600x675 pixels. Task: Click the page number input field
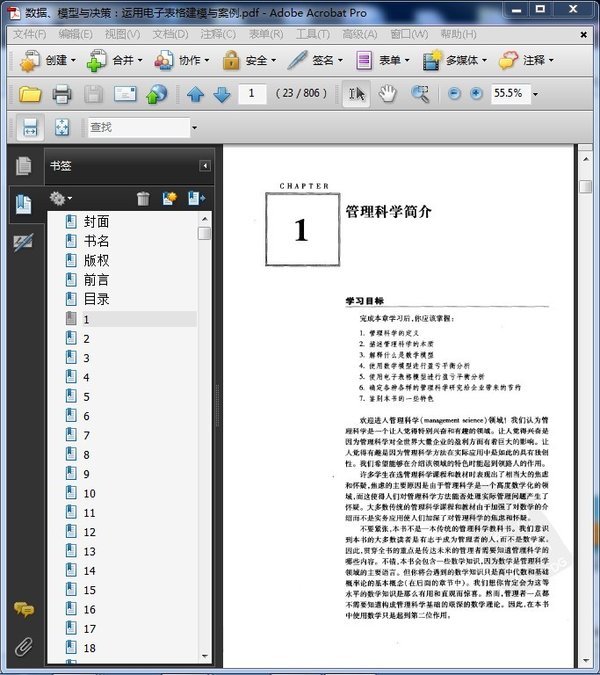click(x=252, y=93)
